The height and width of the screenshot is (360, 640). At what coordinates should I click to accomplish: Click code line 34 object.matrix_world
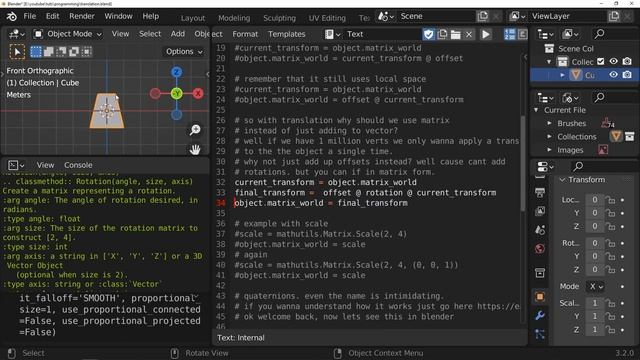(321, 203)
